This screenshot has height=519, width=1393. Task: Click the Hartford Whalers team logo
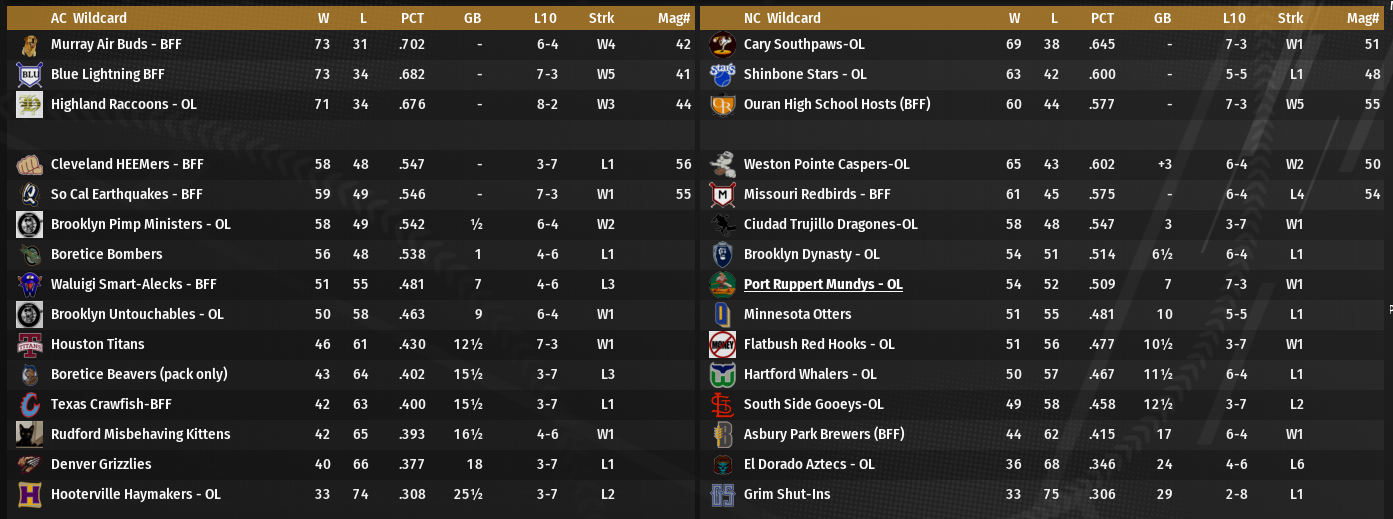pos(722,375)
